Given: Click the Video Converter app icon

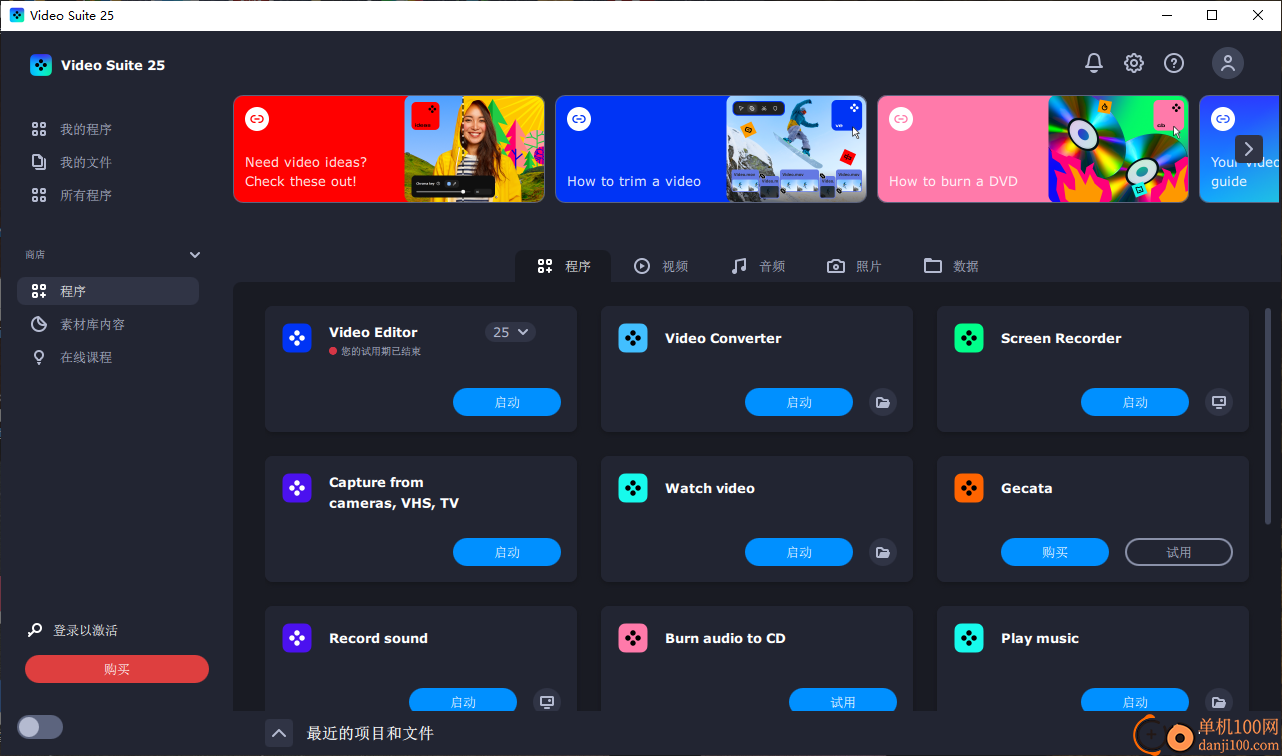Looking at the screenshot, I should pos(633,338).
